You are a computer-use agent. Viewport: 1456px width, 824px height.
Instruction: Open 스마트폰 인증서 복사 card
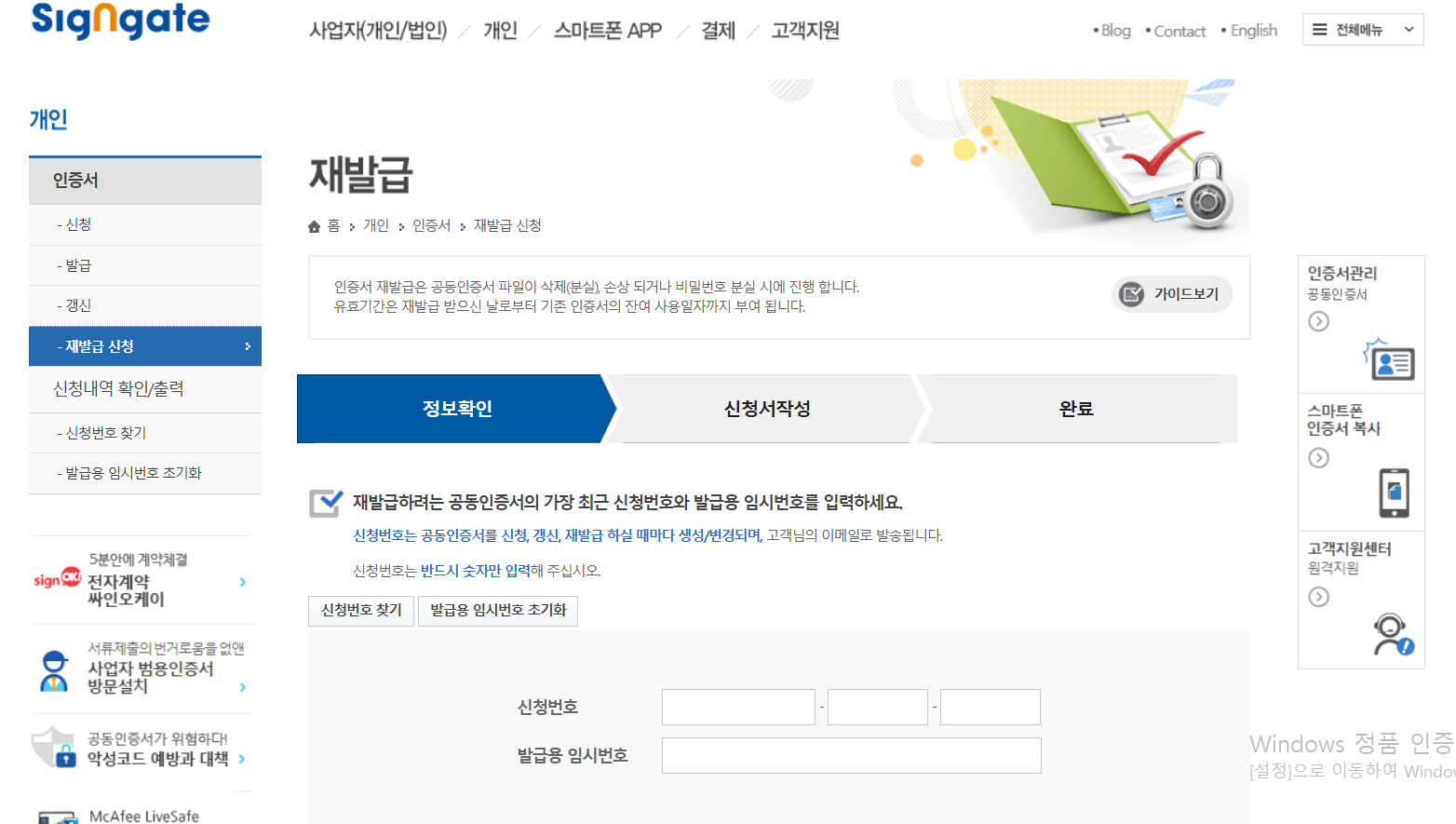tap(1361, 462)
